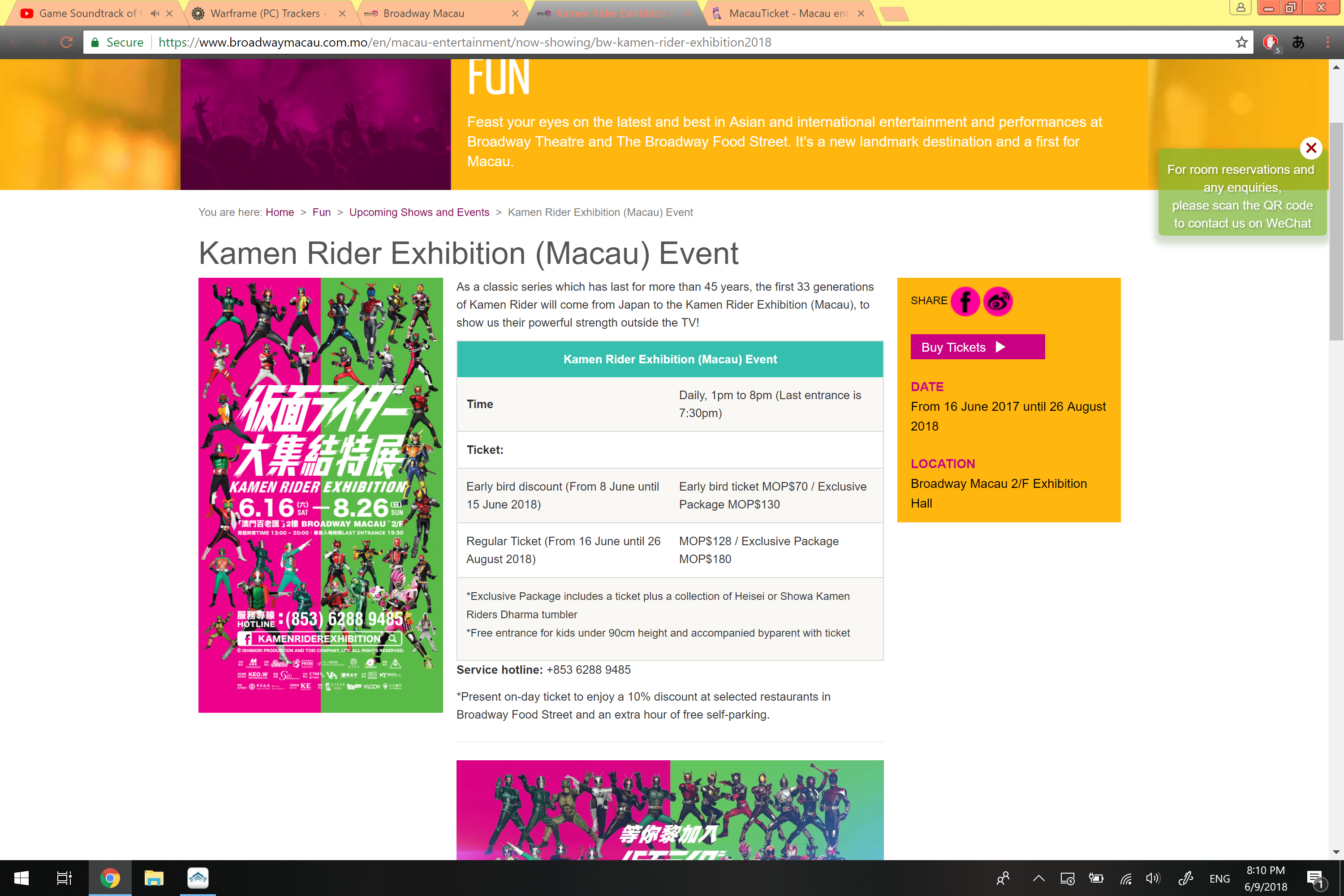Go to Home in the breadcrumb
This screenshot has width=1344, height=896.
coord(280,212)
